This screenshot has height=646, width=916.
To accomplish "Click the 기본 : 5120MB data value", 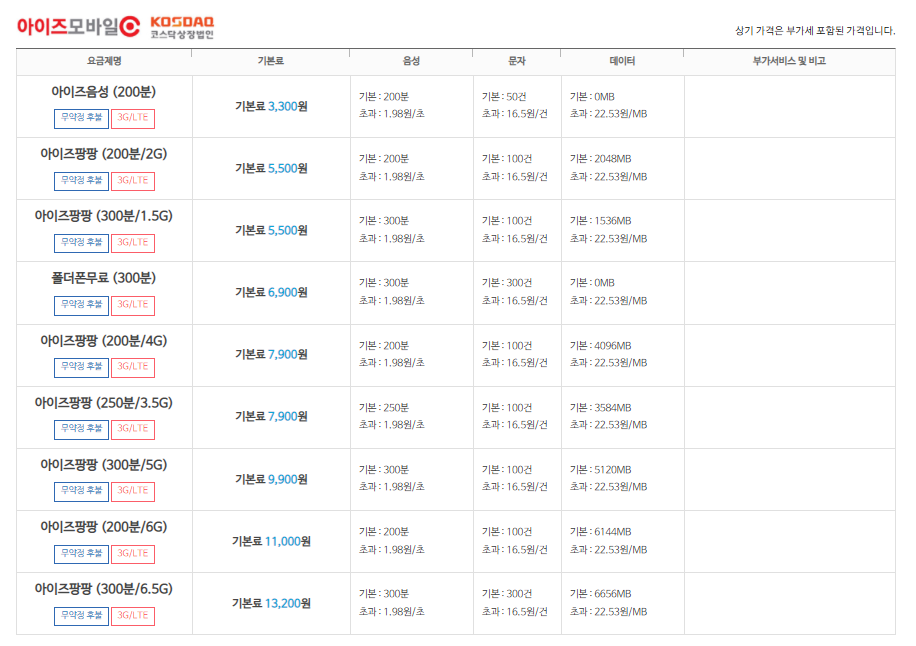I will 601,470.
